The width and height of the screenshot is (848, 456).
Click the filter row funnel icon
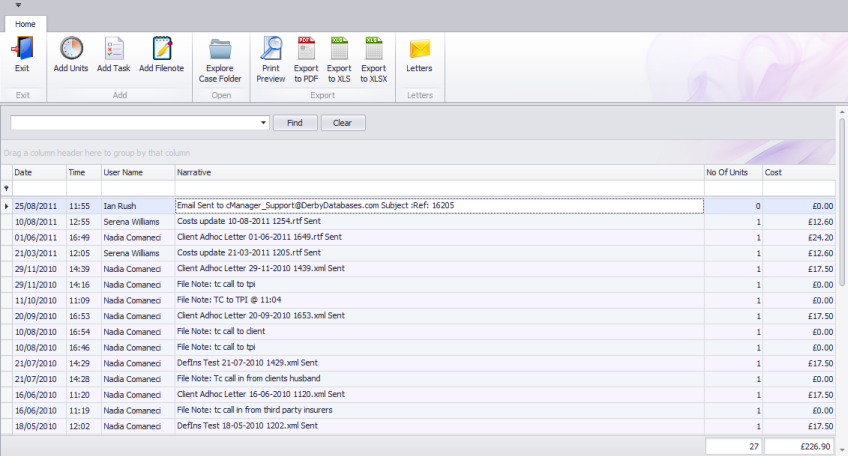tap(7, 188)
